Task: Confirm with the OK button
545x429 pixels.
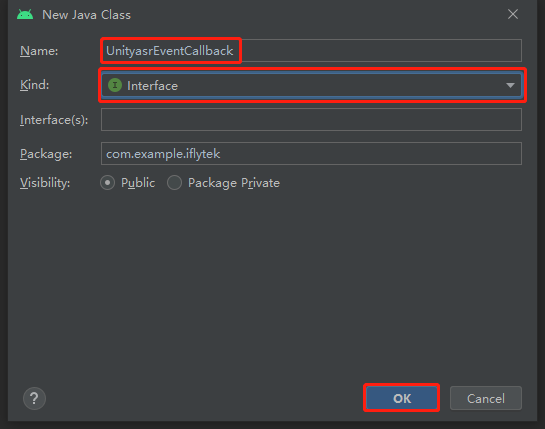Action: pyautogui.click(x=402, y=398)
